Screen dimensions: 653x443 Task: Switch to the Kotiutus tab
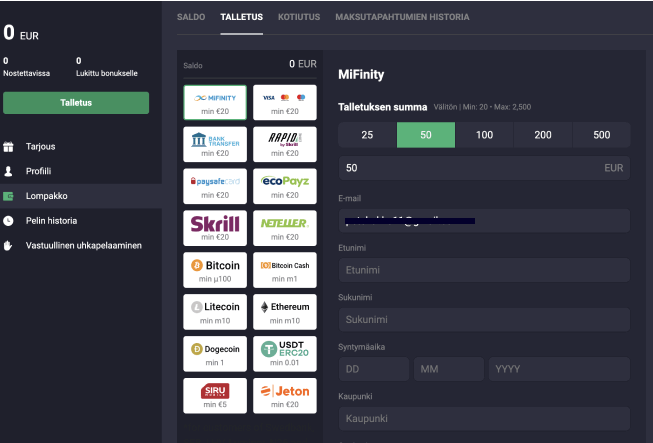click(x=299, y=17)
